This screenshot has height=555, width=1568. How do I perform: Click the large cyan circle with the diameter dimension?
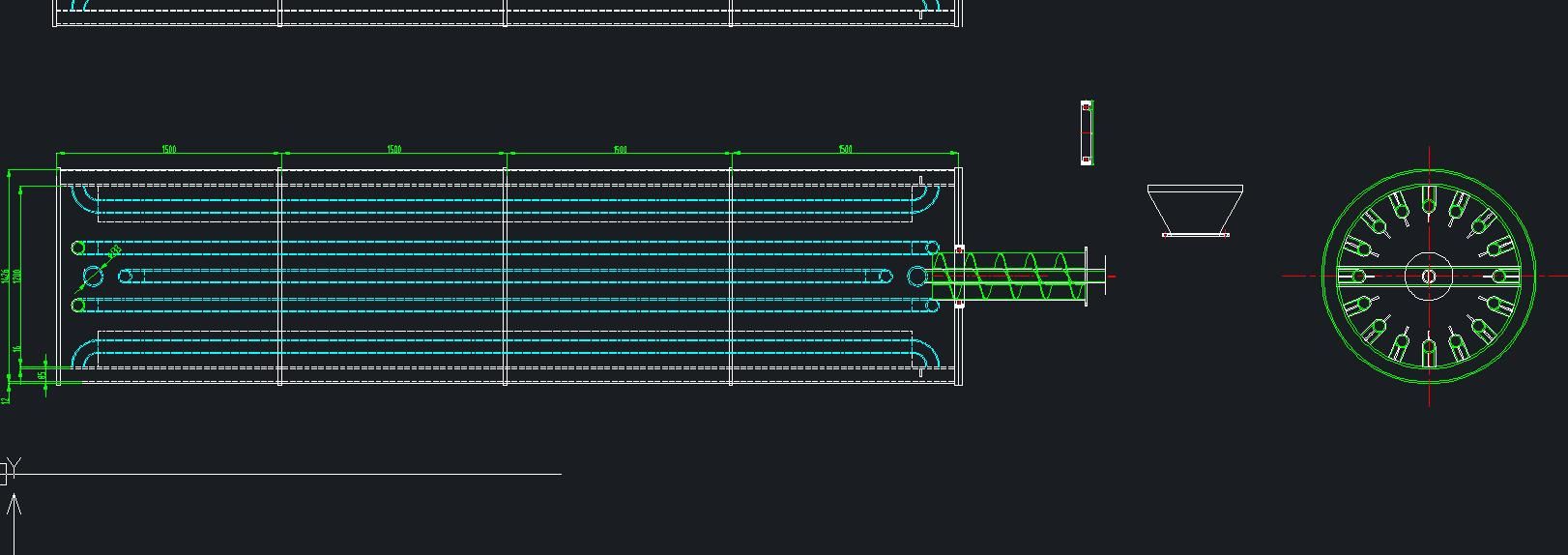[93, 277]
